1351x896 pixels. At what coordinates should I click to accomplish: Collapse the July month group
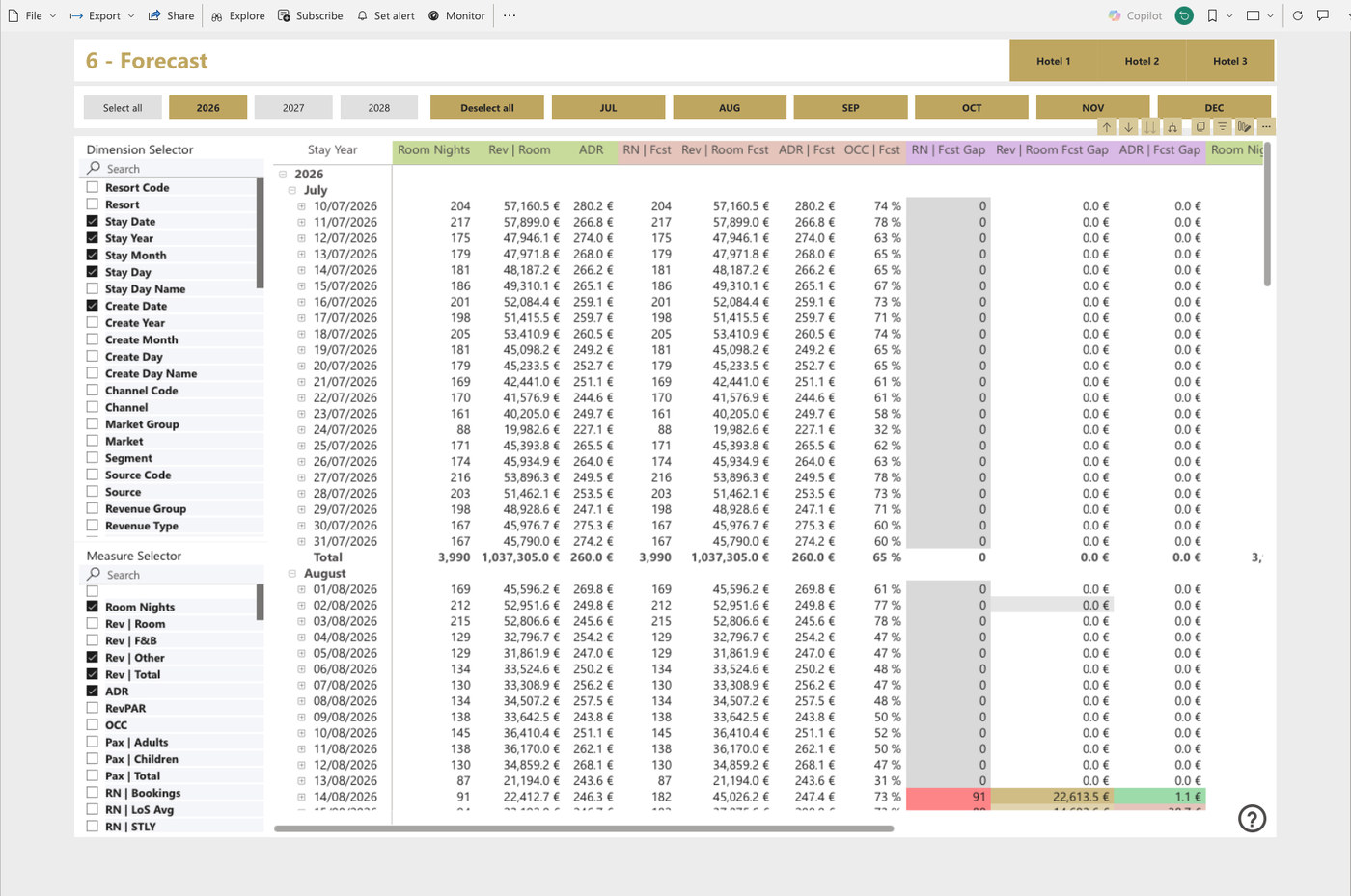click(x=292, y=191)
